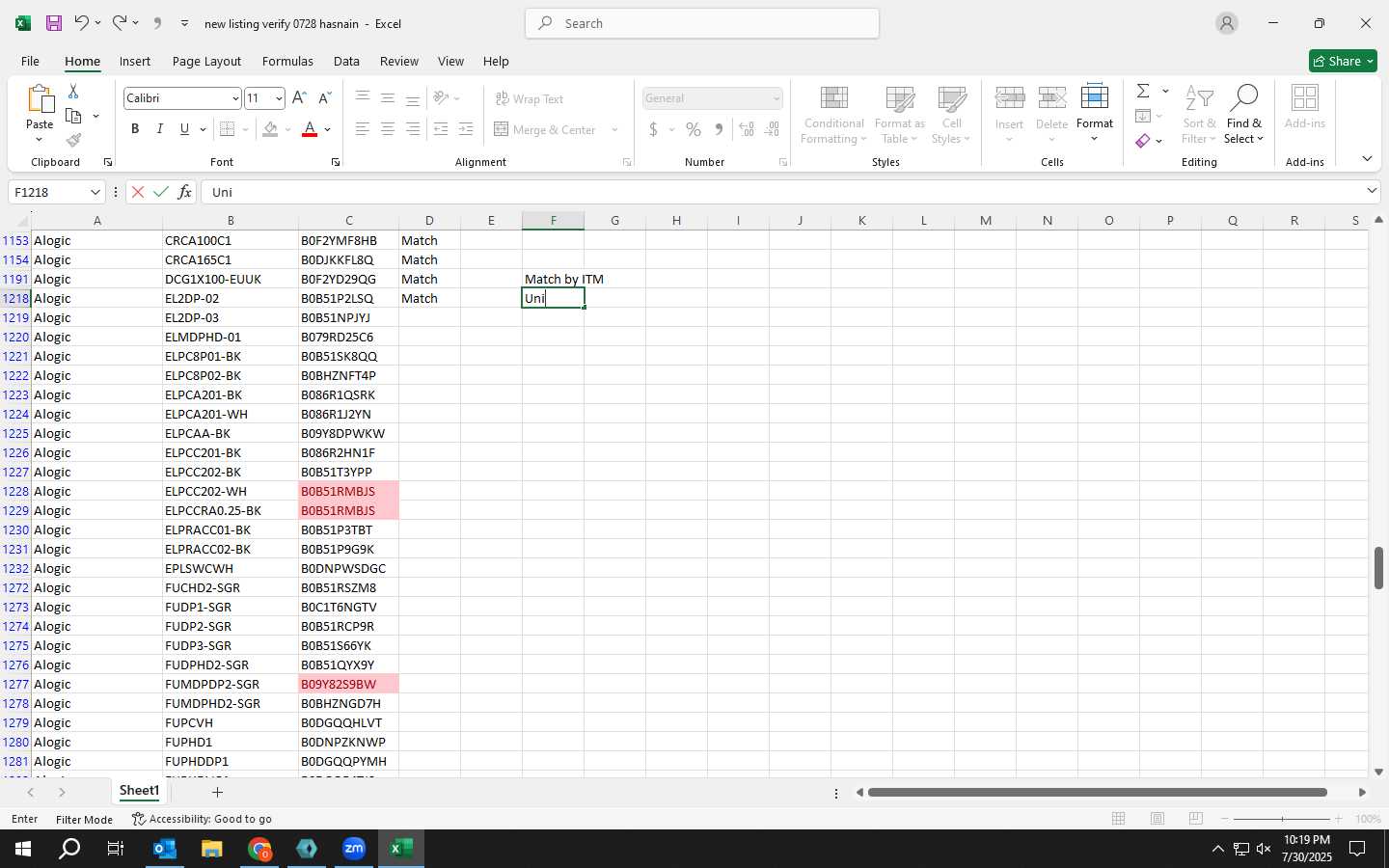1389x868 pixels.
Task: Expand the Name Box F1218 dropdown
Action: (x=95, y=192)
